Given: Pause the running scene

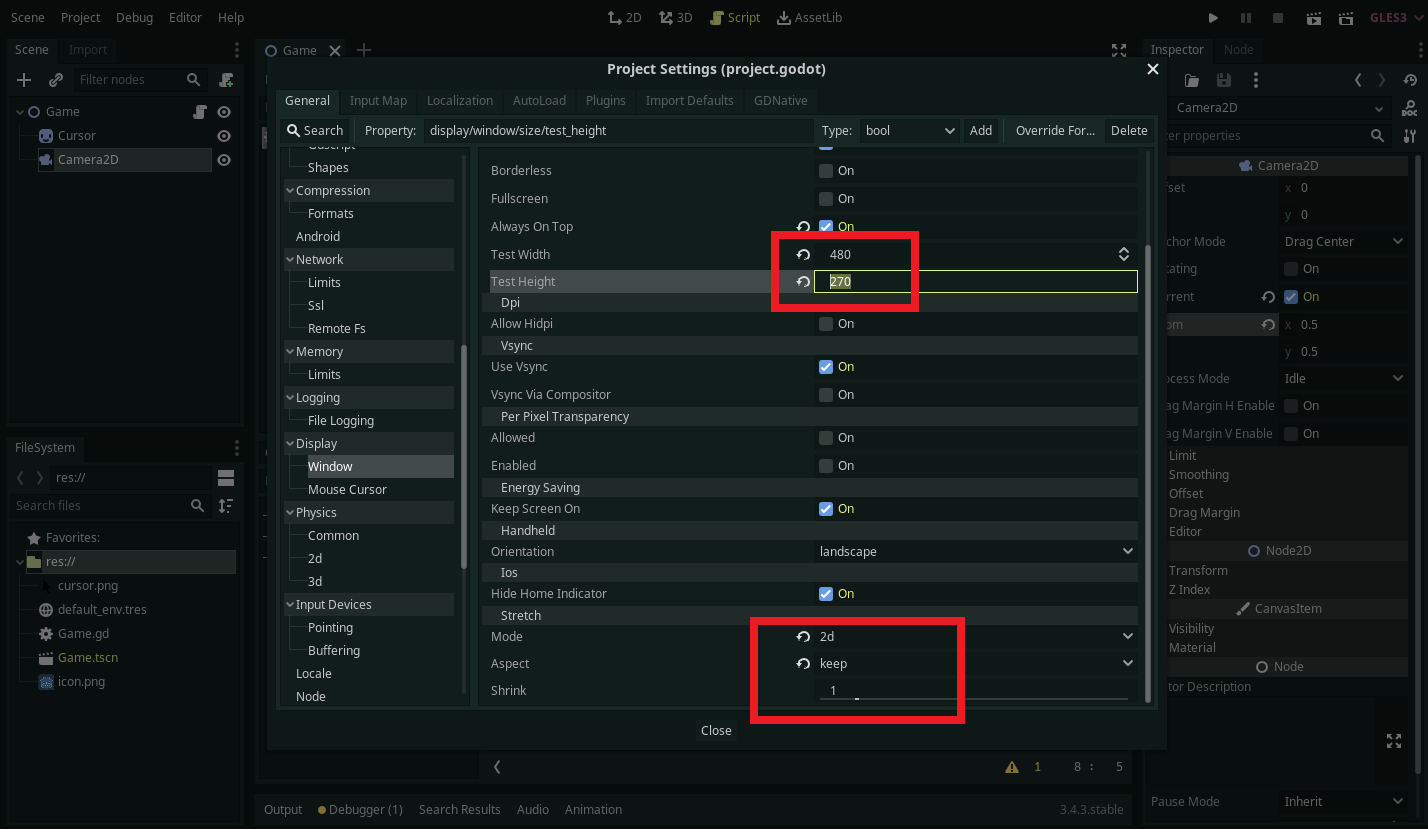Looking at the screenshot, I should [1244, 17].
